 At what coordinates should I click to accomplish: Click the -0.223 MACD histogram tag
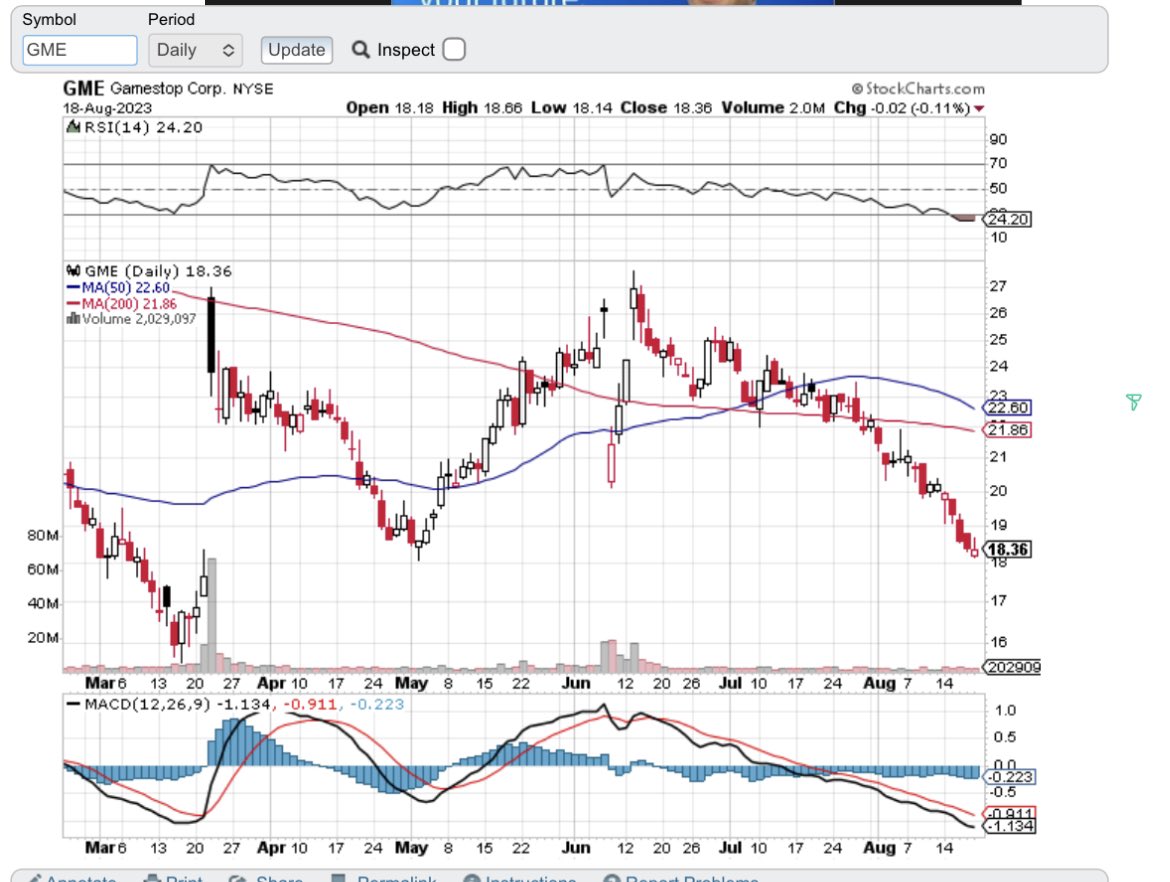tap(1010, 777)
